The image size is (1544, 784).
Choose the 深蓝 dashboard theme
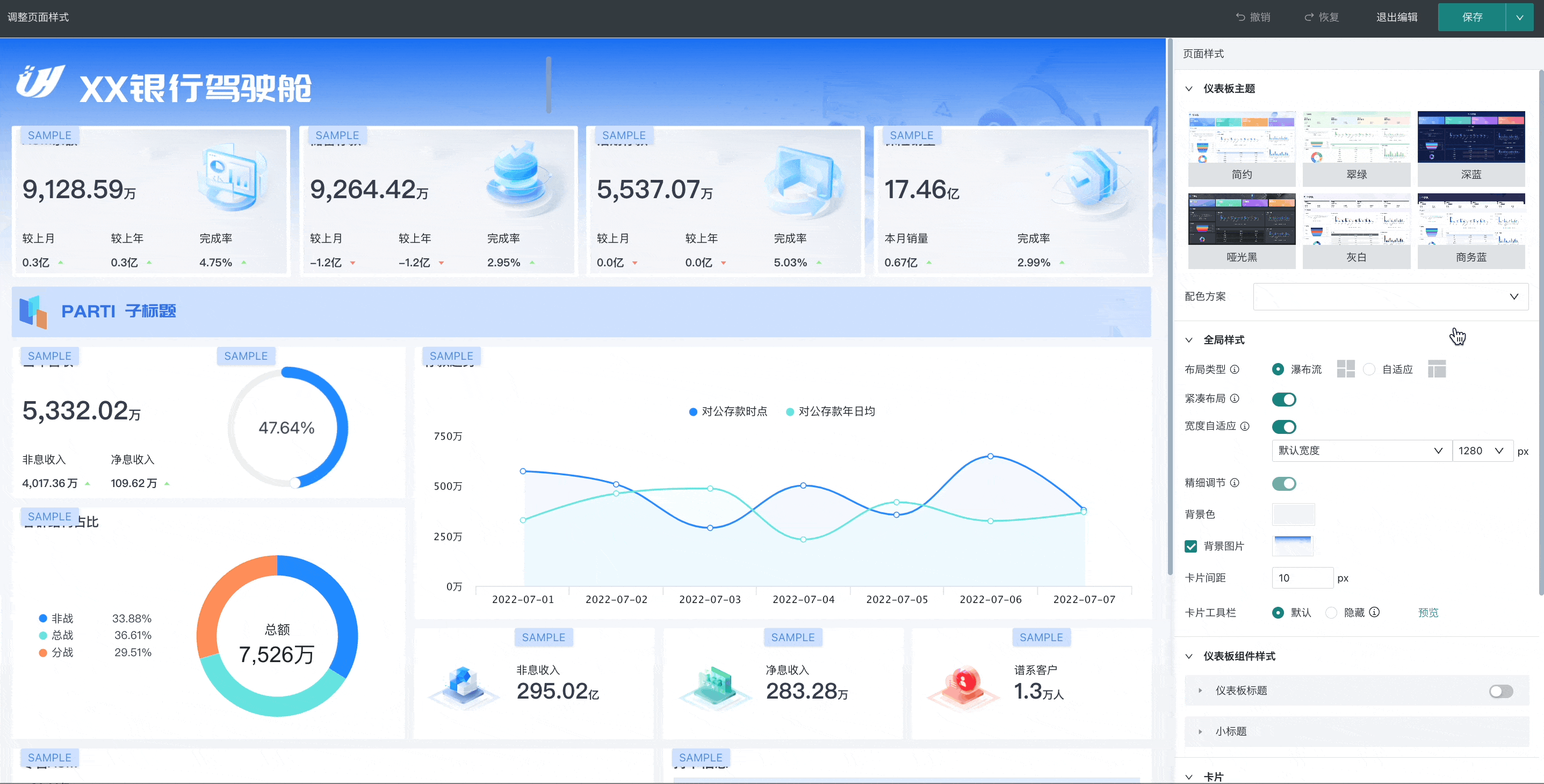(x=1471, y=148)
